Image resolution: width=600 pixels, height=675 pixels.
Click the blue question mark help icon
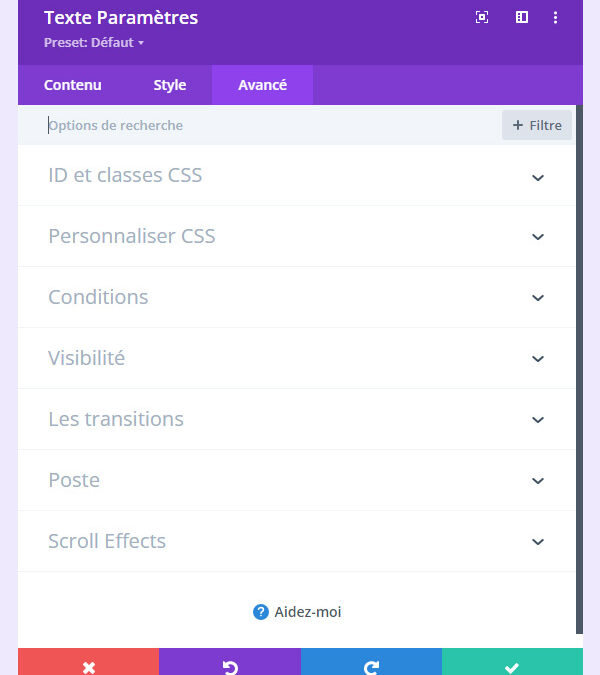(261, 612)
